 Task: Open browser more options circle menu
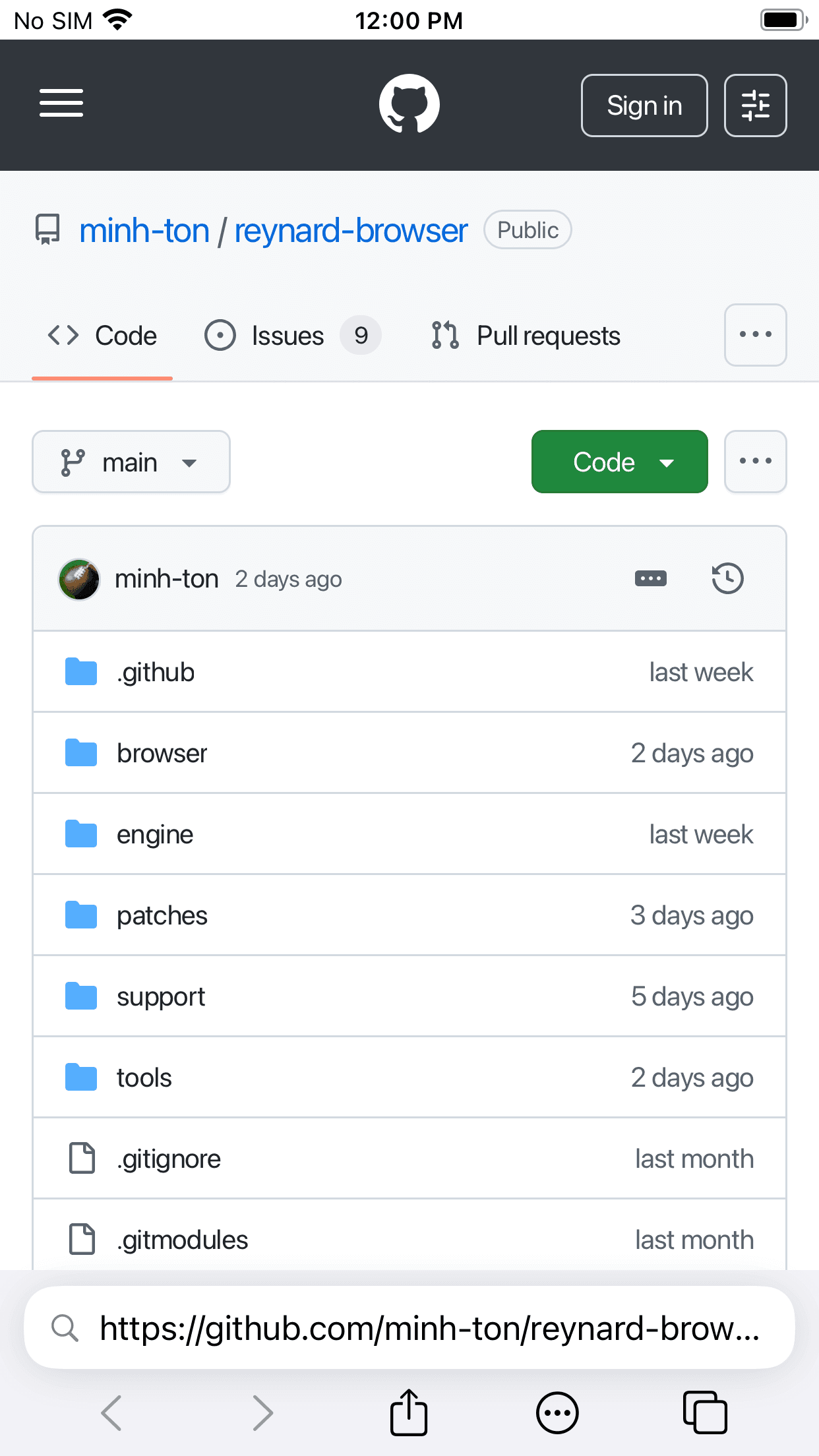pos(557,1412)
